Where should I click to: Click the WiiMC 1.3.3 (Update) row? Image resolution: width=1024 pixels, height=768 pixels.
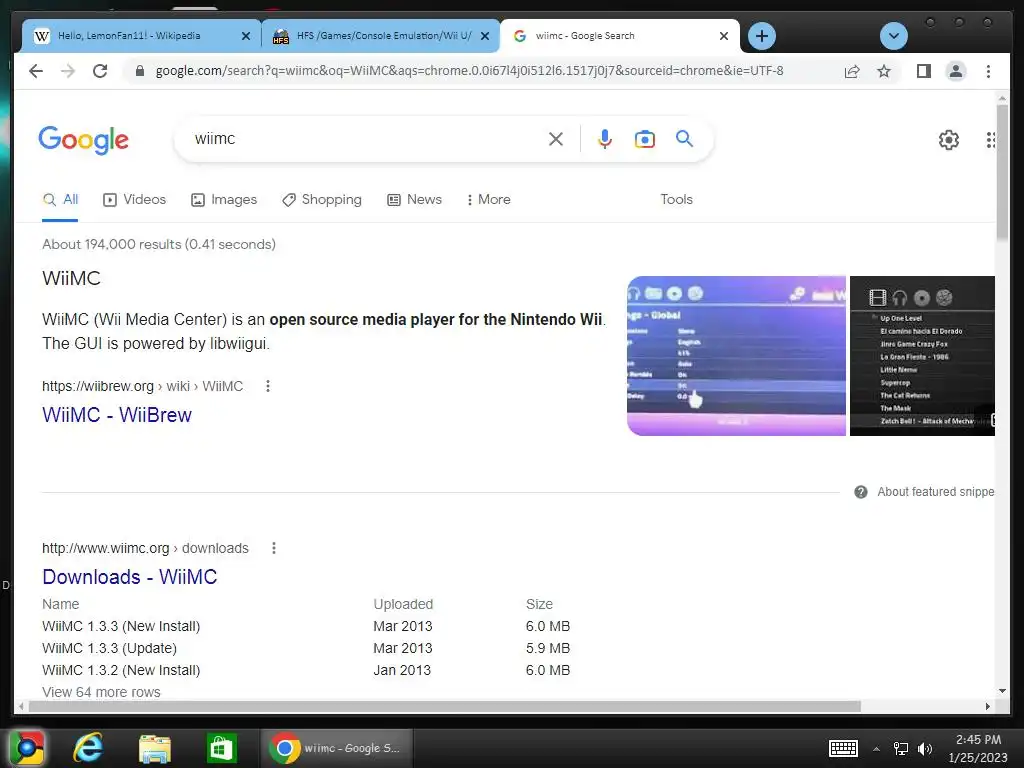[306, 648]
